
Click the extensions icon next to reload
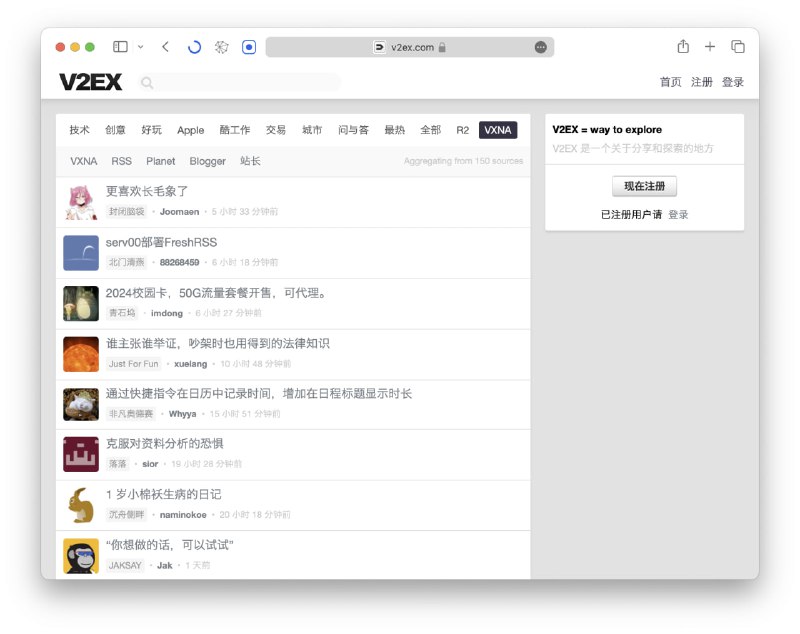click(222, 46)
